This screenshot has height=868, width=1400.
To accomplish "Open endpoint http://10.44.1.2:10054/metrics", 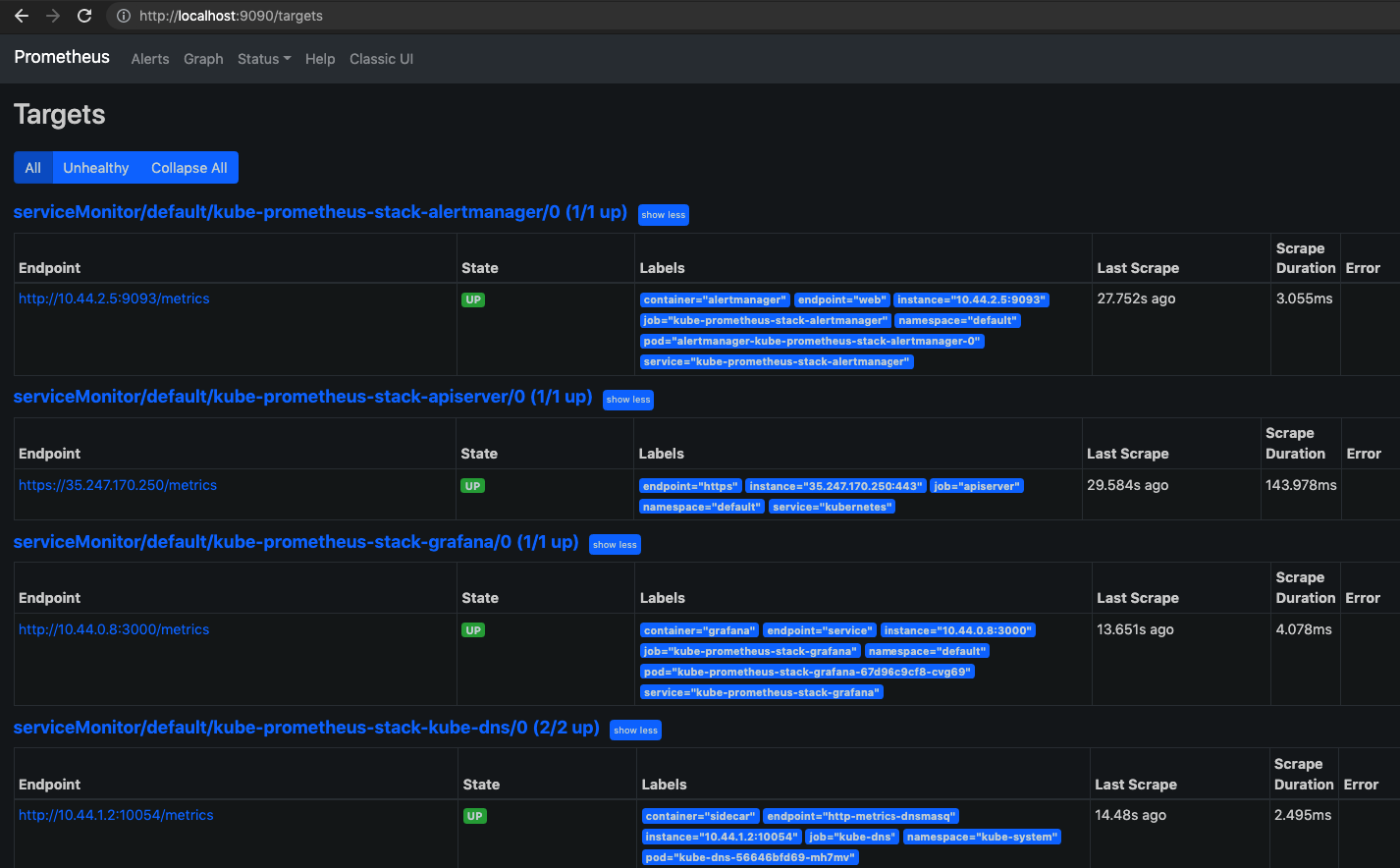I will (116, 815).
